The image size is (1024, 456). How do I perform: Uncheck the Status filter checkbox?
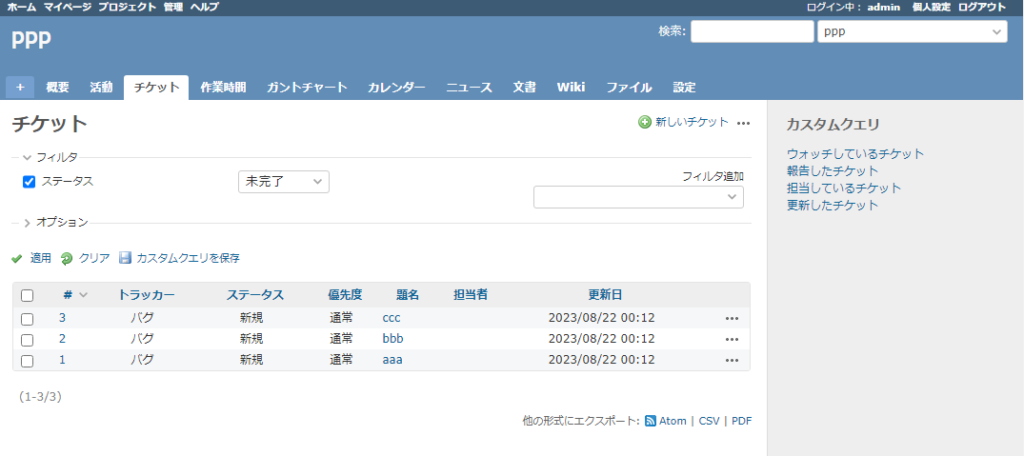point(29,182)
